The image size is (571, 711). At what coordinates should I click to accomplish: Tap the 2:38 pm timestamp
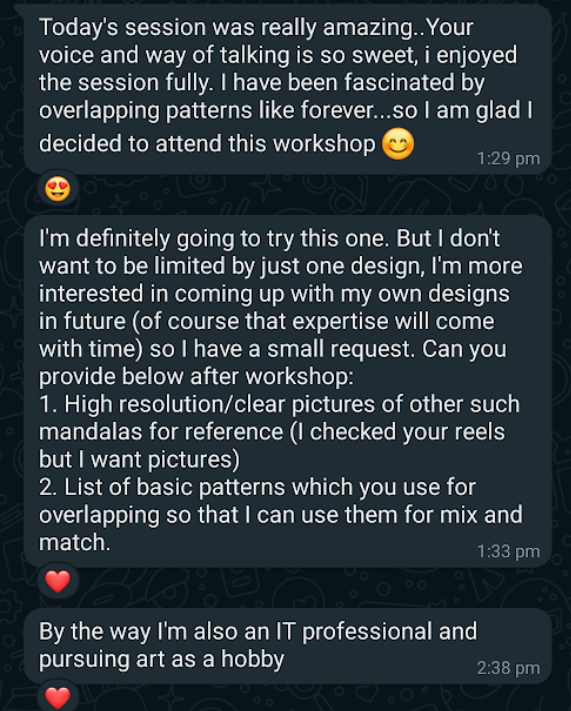508,668
